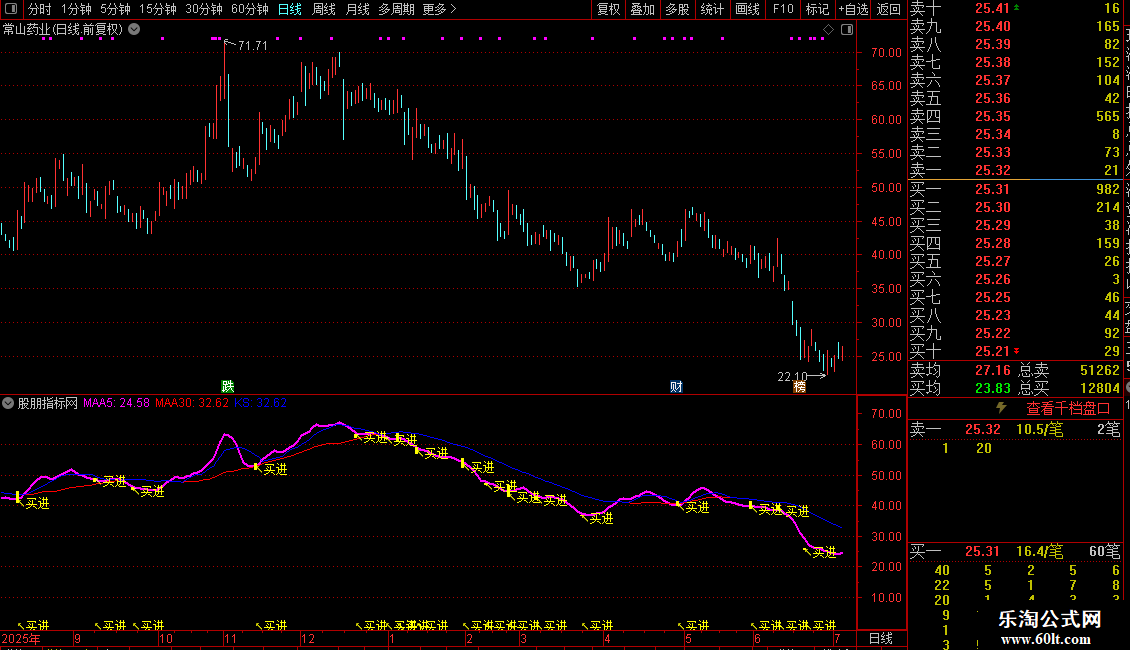Viewport: 1130px width, 650px height.
Task: Expand the 更多 periods menu
Action: [x=439, y=9]
